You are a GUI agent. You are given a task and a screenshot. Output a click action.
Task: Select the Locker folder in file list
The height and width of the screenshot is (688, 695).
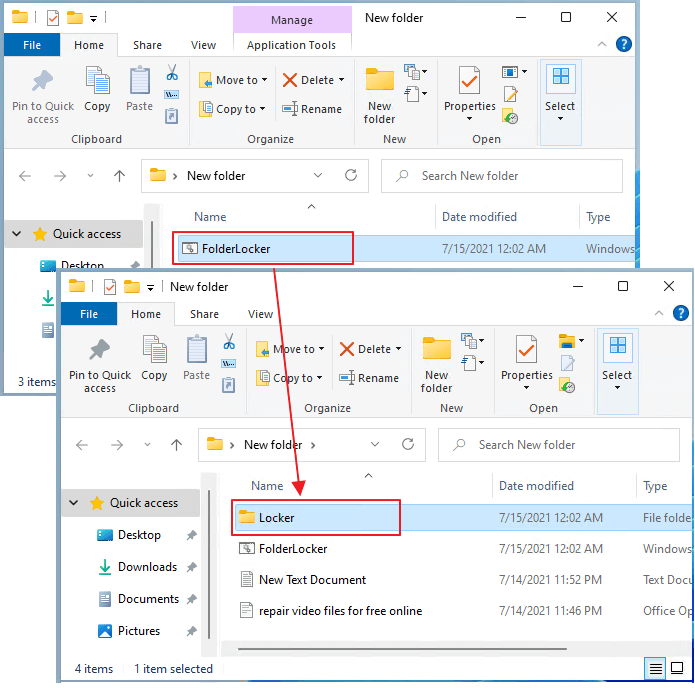(277, 517)
